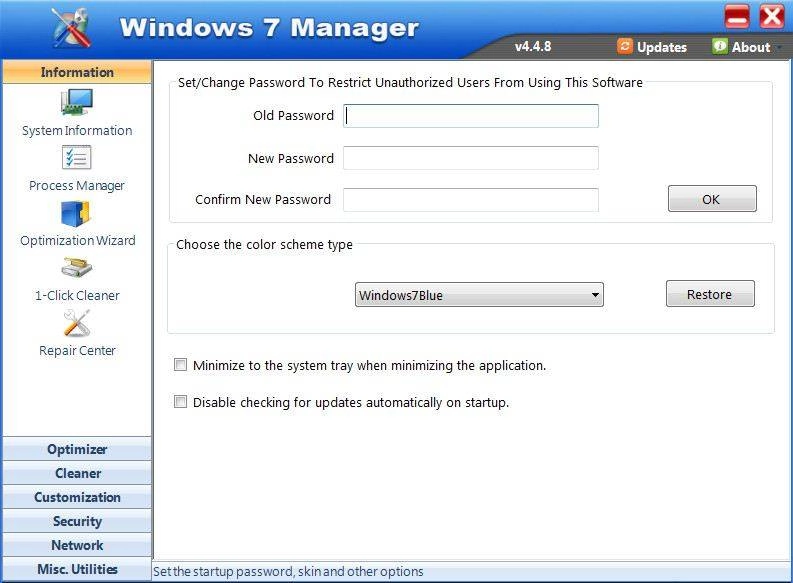Open the Misc. Utilities section
The image size is (793, 583).
click(x=77, y=569)
